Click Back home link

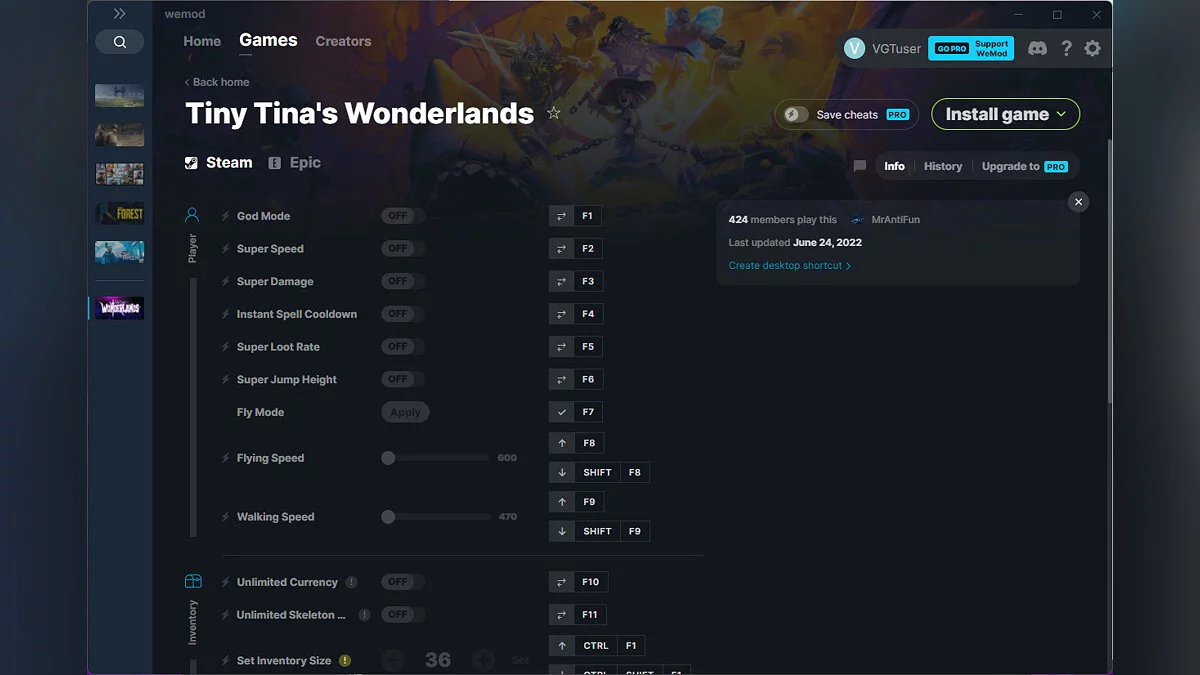tap(217, 82)
